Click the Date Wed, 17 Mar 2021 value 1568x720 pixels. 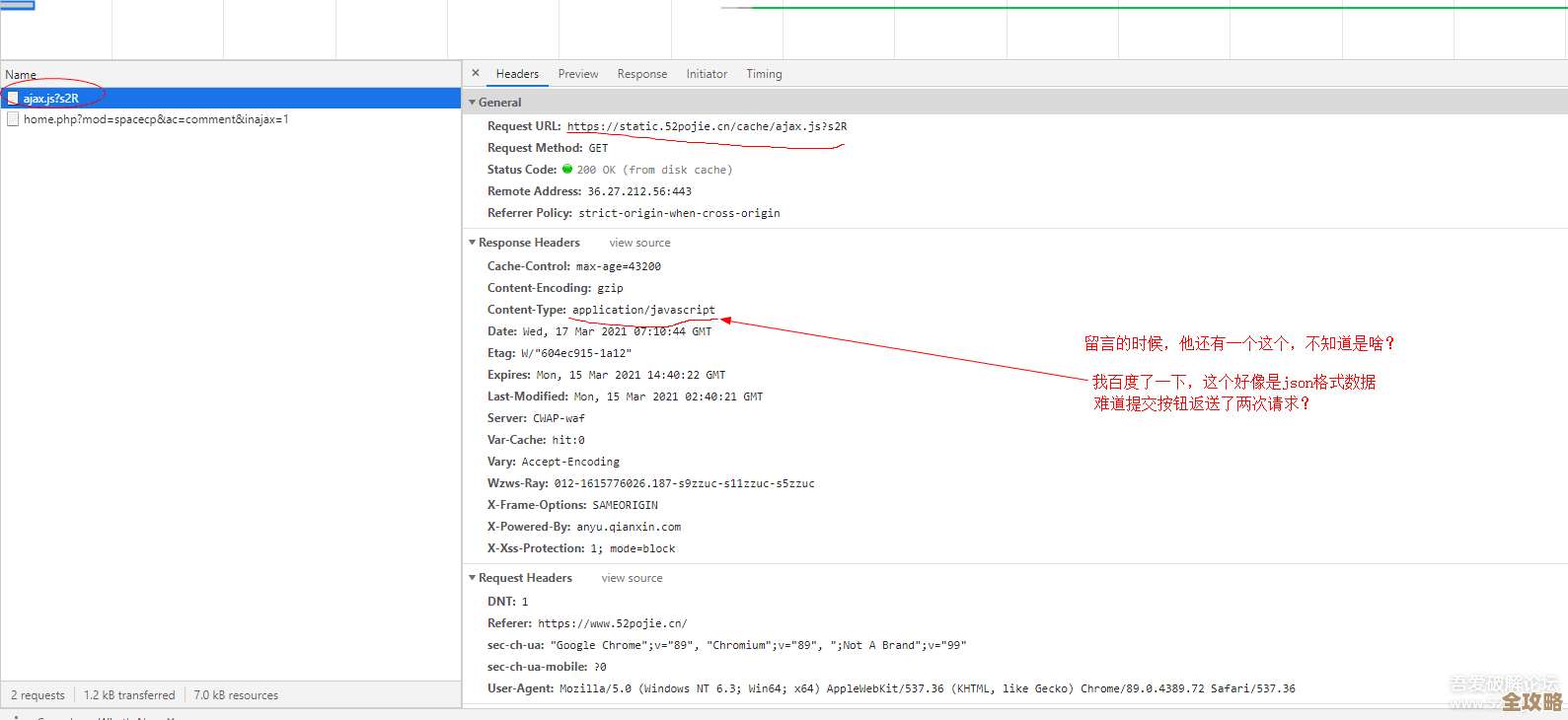pyautogui.click(x=617, y=331)
